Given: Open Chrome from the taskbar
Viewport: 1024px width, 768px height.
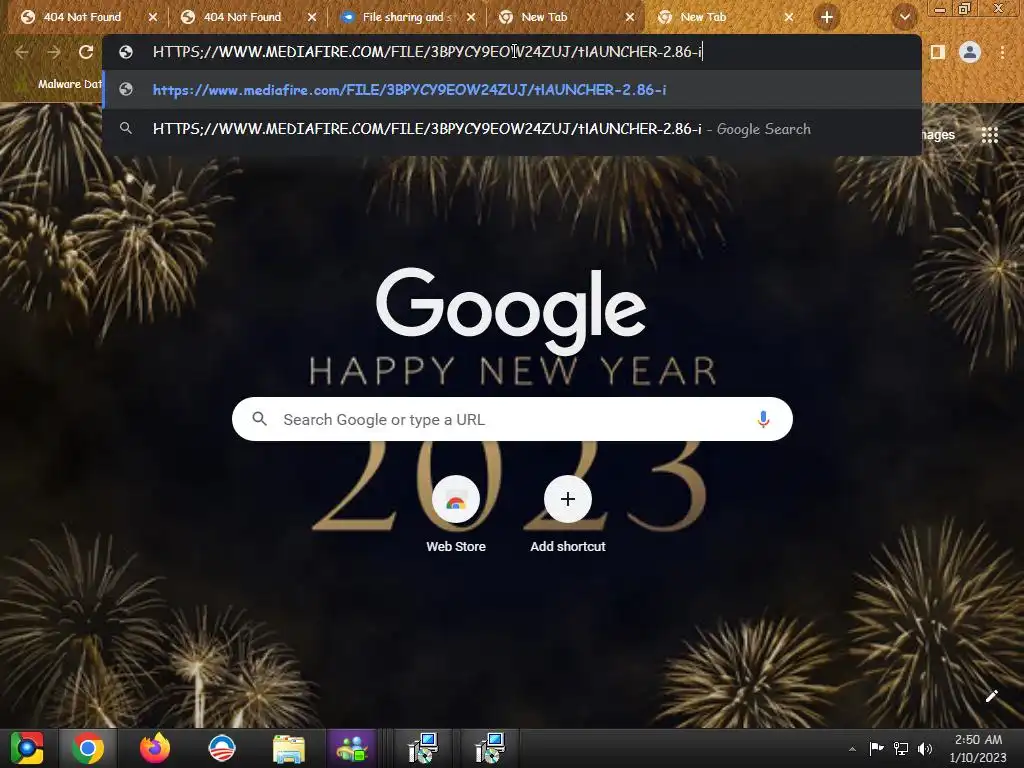Looking at the screenshot, I should point(88,748).
